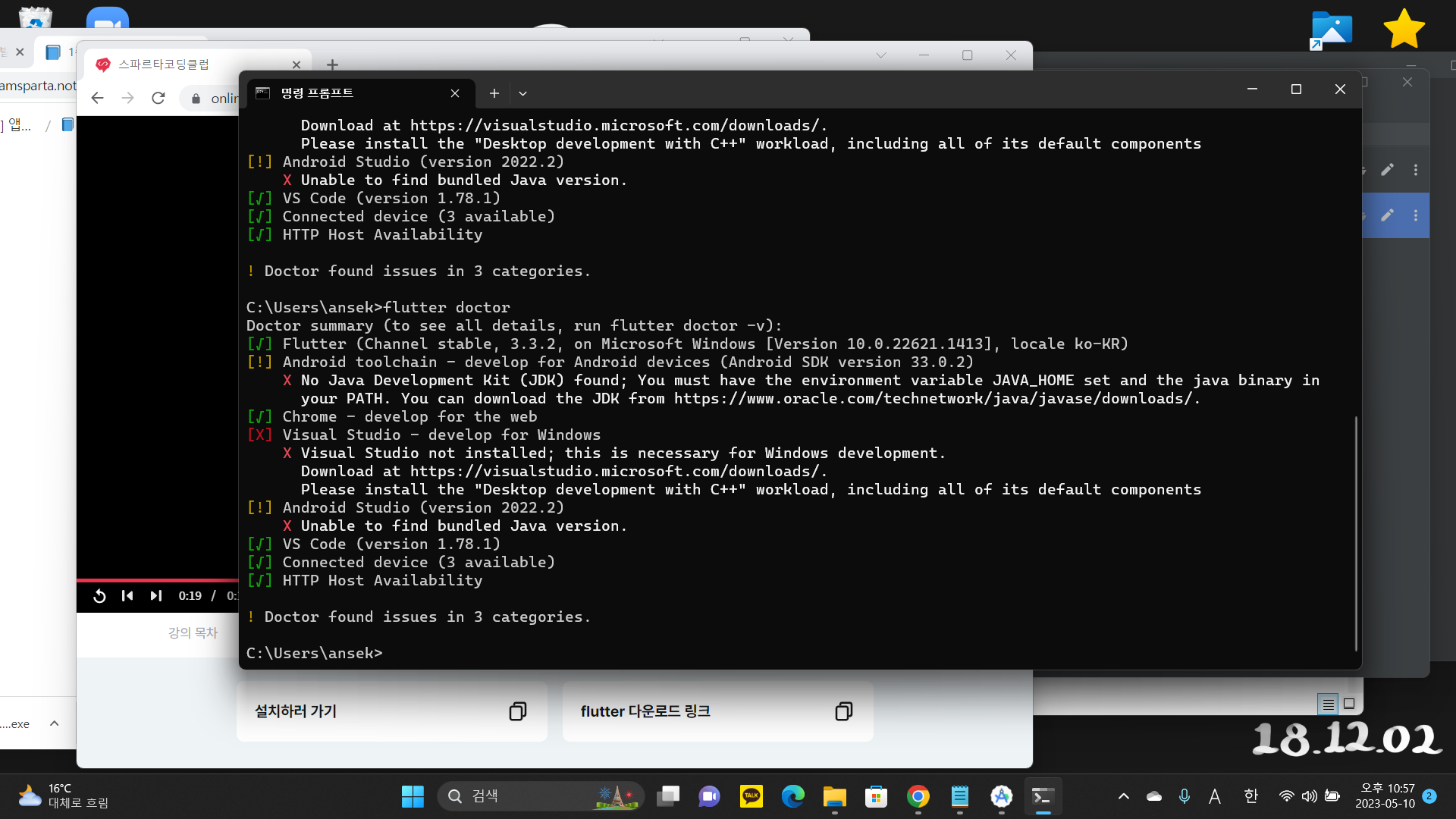The width and height of the screenshot is (1456, 819).
Task: Open three-dot menu in highlighted blue row
Action: (x=1416, y=215)
